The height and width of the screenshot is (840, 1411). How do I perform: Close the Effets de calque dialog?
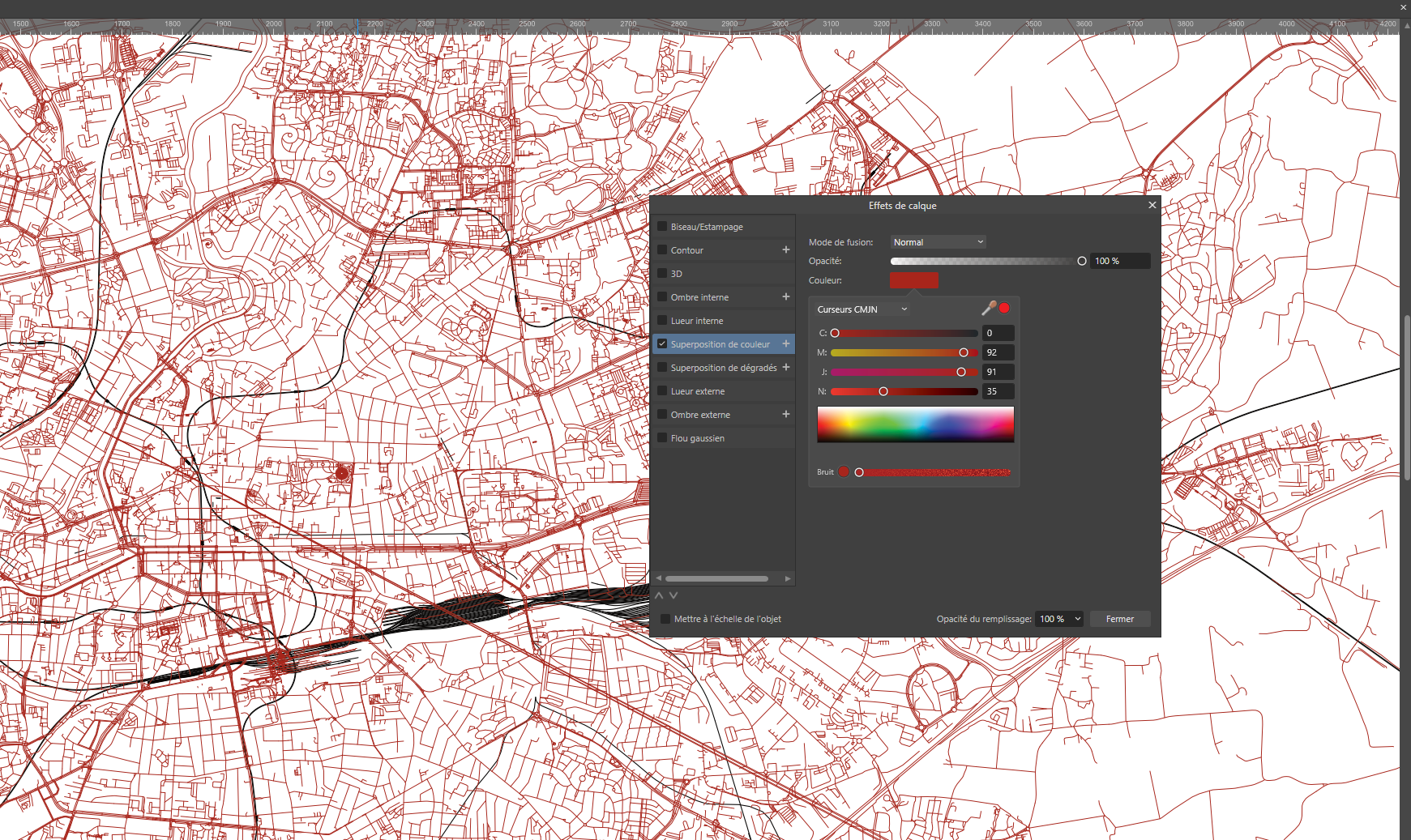(x=1152, y=205)
